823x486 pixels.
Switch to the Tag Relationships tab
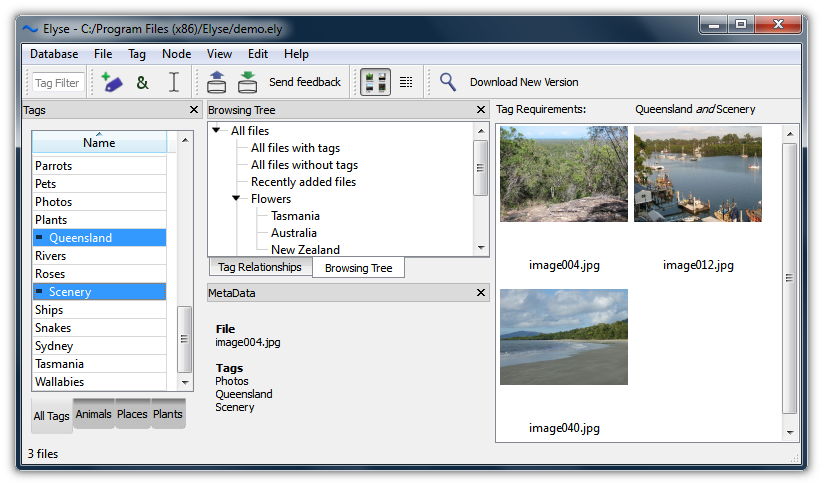point(259,267)
